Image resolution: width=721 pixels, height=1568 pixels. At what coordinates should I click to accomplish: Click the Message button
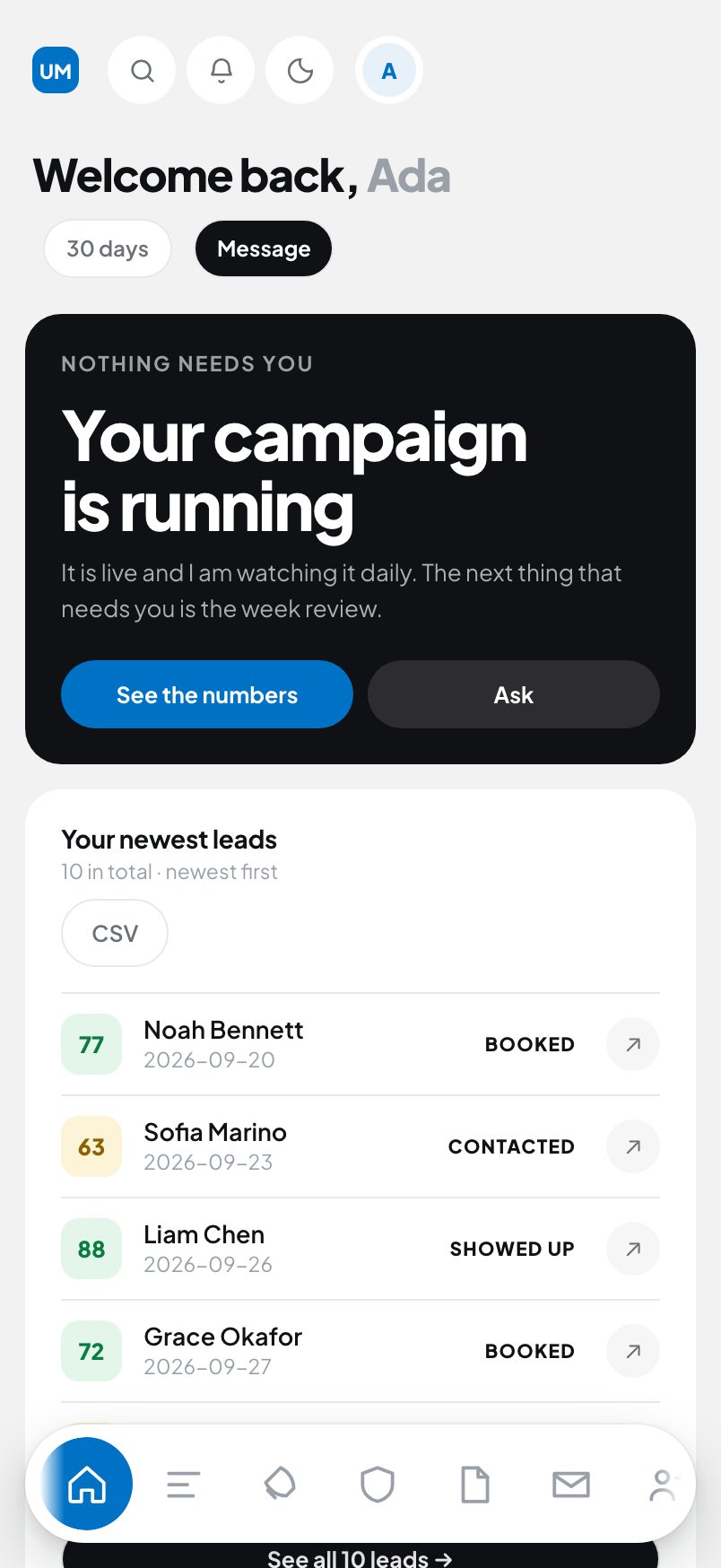[x=264, y=248]
